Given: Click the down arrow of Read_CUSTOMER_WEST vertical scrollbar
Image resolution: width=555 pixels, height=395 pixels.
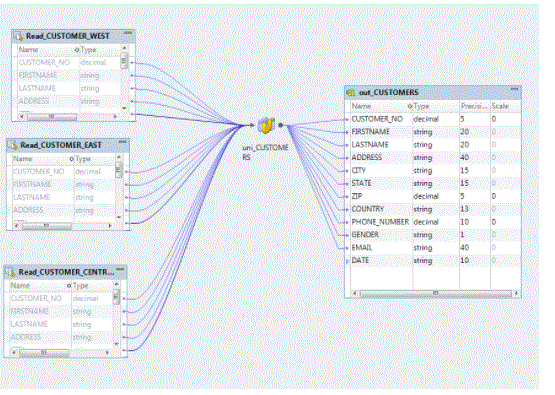Looking at the screenshot, I should pos(124,108).
